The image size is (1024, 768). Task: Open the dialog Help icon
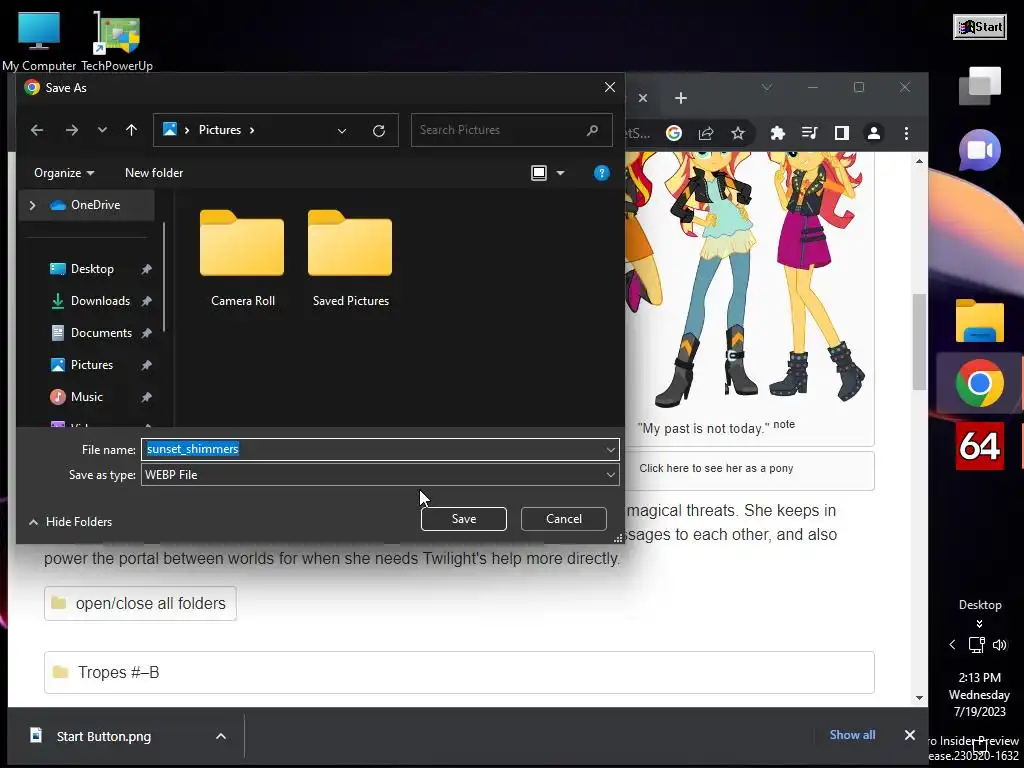601,173
